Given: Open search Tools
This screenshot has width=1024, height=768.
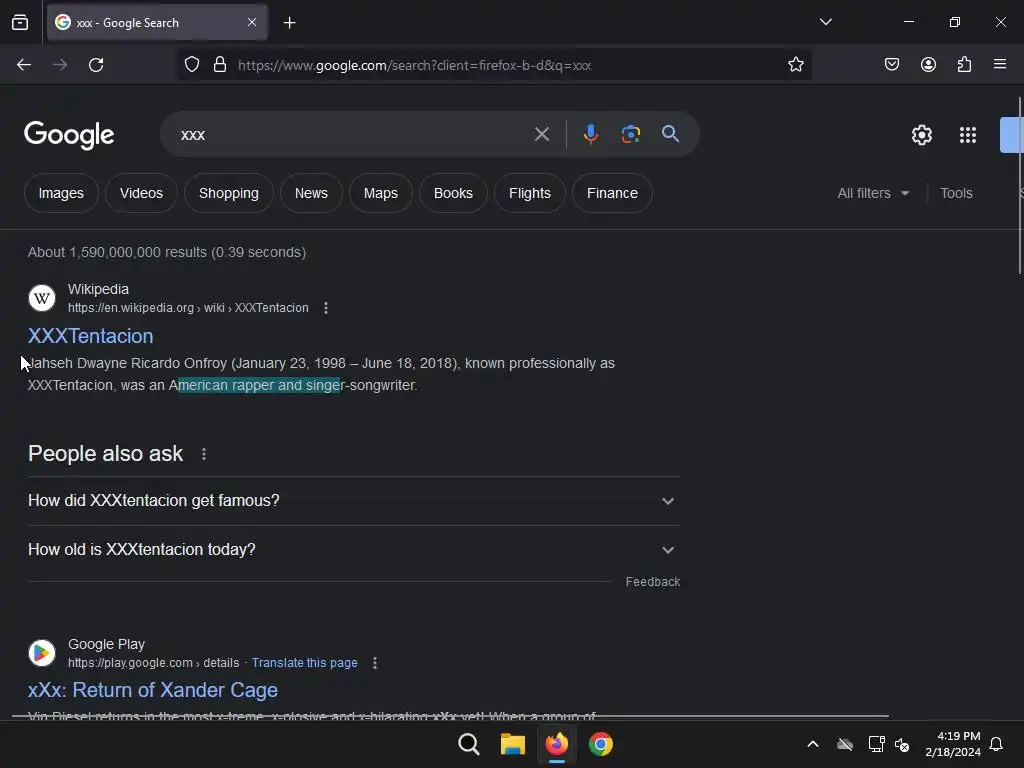Looking at the screenshot, I should pos(956,193).
